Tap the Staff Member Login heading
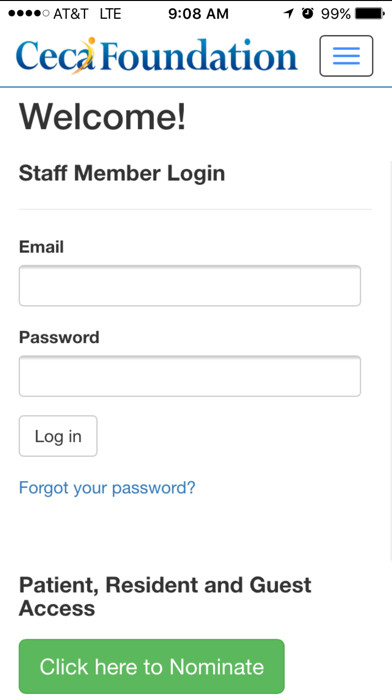The height and width of the screenshot is (696, 392). [x=122, y=173]
